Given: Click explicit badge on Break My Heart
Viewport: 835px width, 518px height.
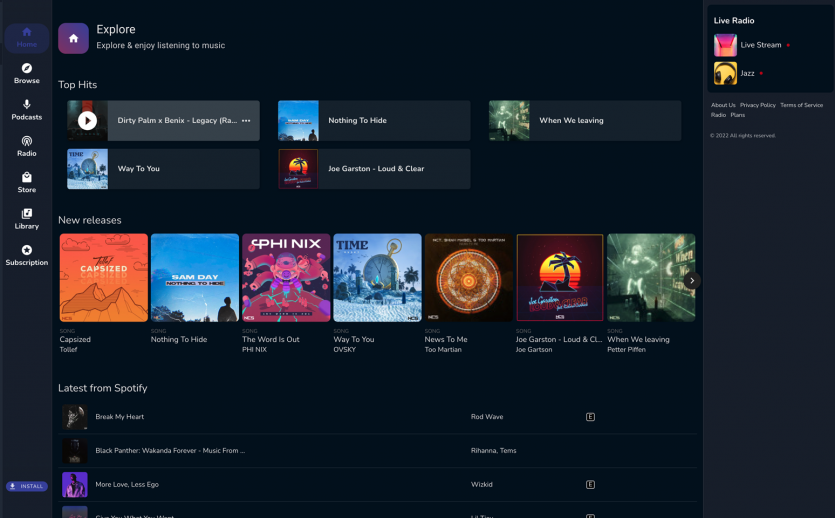Looking at the screenshot, I should tap(590, 417).
